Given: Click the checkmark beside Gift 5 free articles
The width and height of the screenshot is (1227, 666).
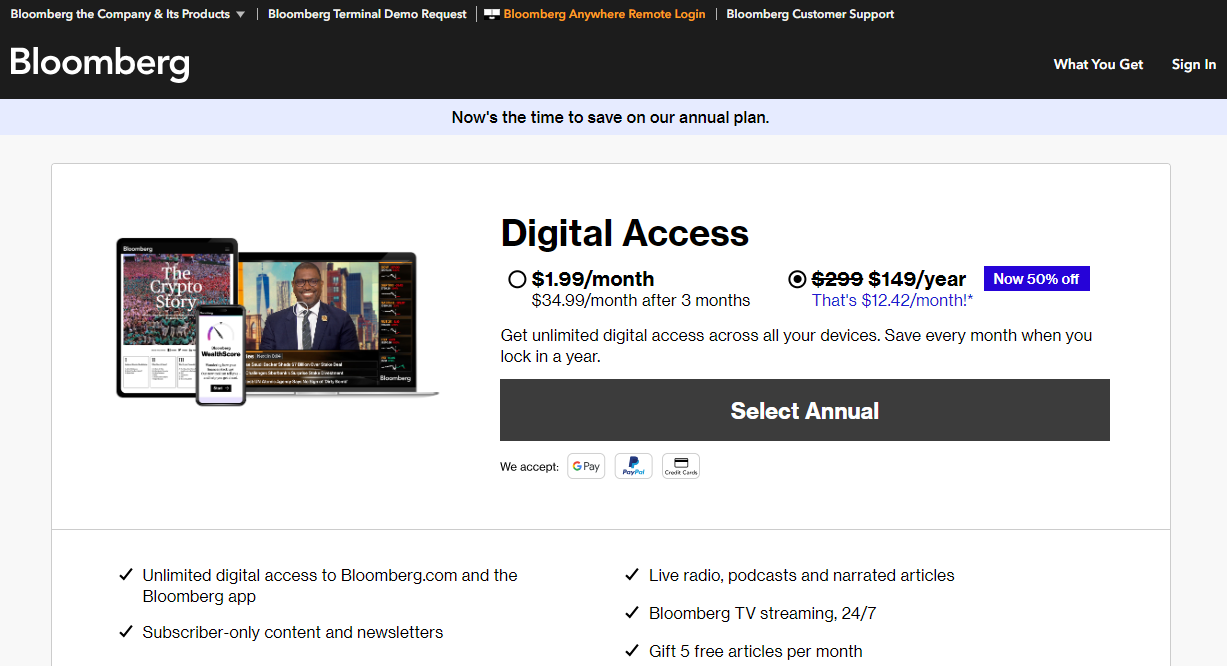Looking at the screenshot, I should [x=632, y=650].
